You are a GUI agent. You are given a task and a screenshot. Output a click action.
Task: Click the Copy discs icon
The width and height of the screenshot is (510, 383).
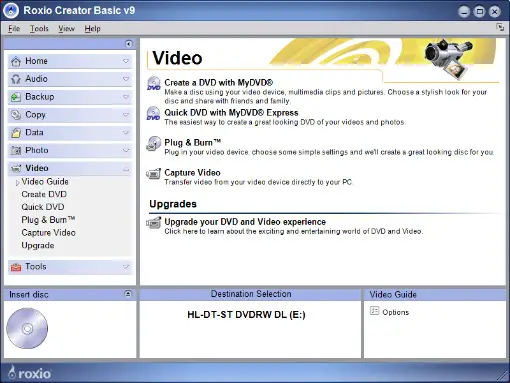coord(16,115)
